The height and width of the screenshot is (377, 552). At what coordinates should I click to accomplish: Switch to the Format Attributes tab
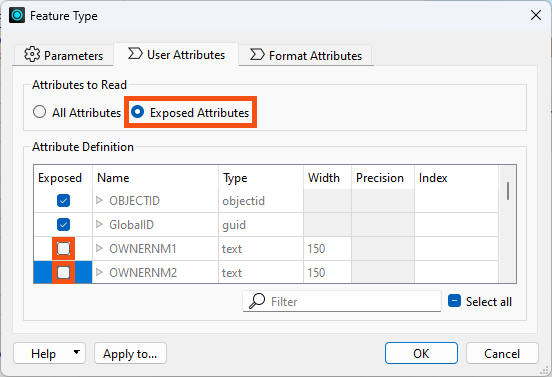point(305,55)
